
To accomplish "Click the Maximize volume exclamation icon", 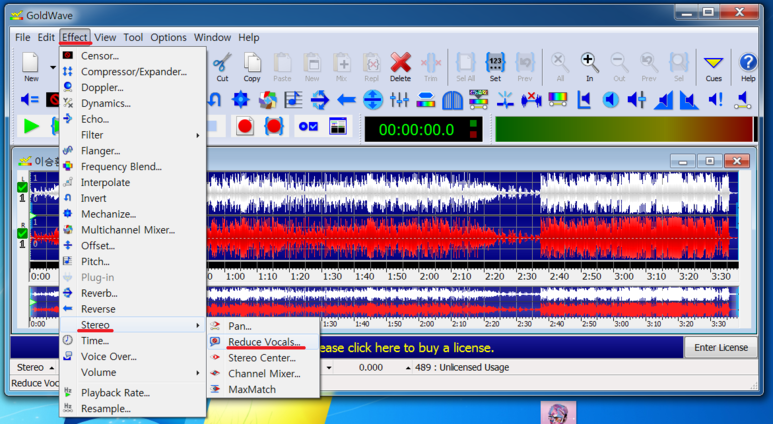I will tap(715, 100).
